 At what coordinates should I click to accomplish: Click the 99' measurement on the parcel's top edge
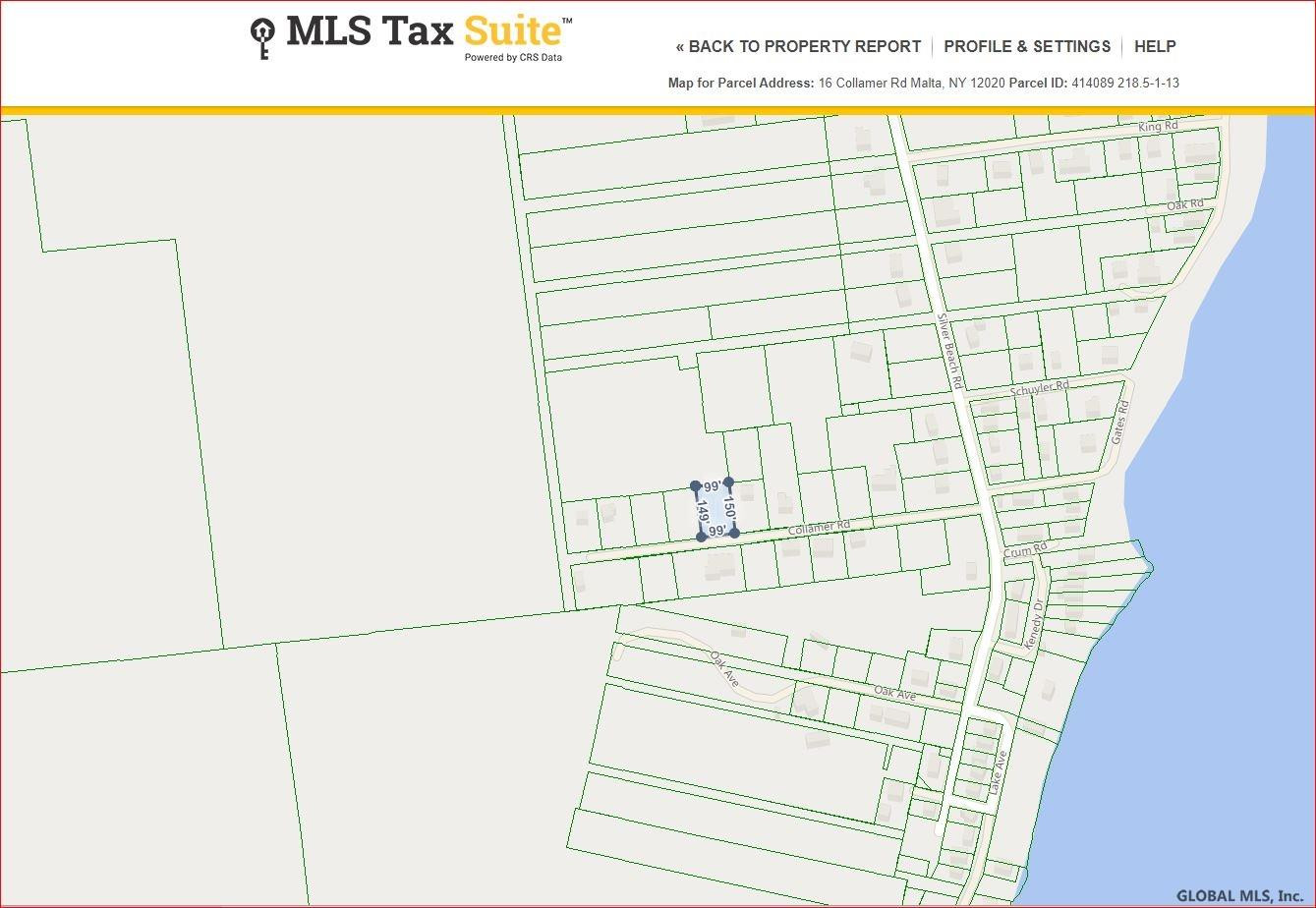tap(713, 486)
